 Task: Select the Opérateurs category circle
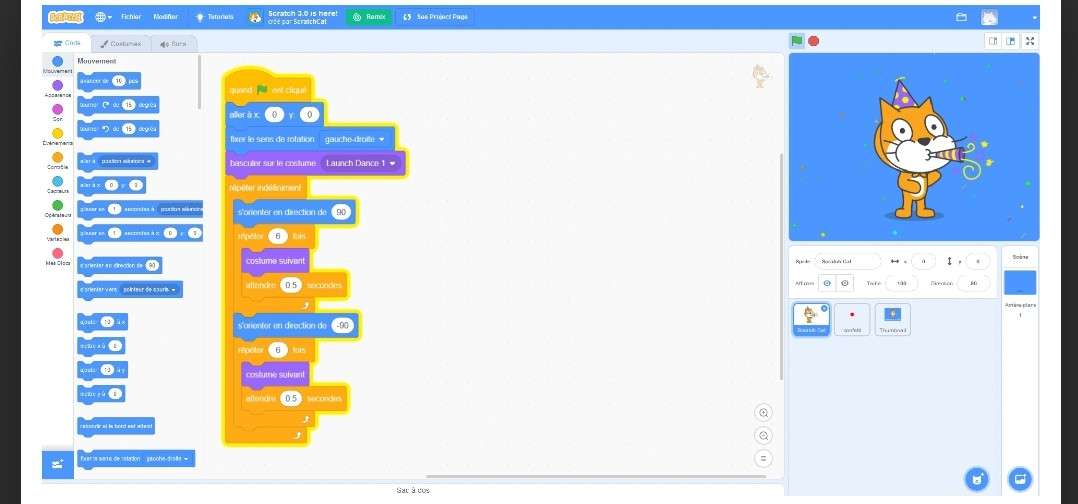58,205
